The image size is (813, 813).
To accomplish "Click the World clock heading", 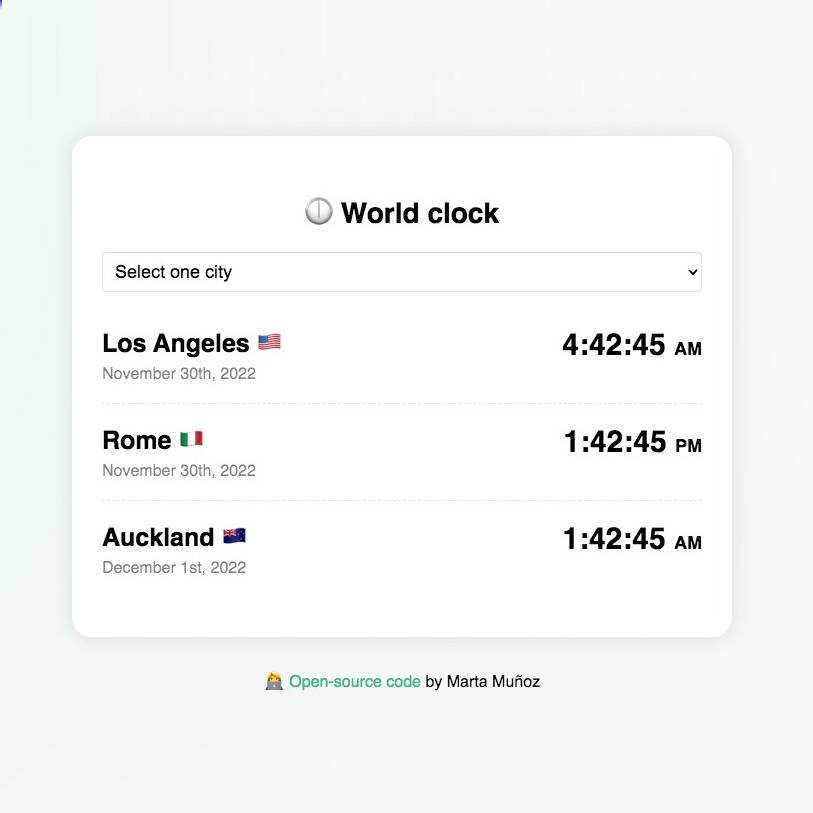I will [x=419, y=213].
